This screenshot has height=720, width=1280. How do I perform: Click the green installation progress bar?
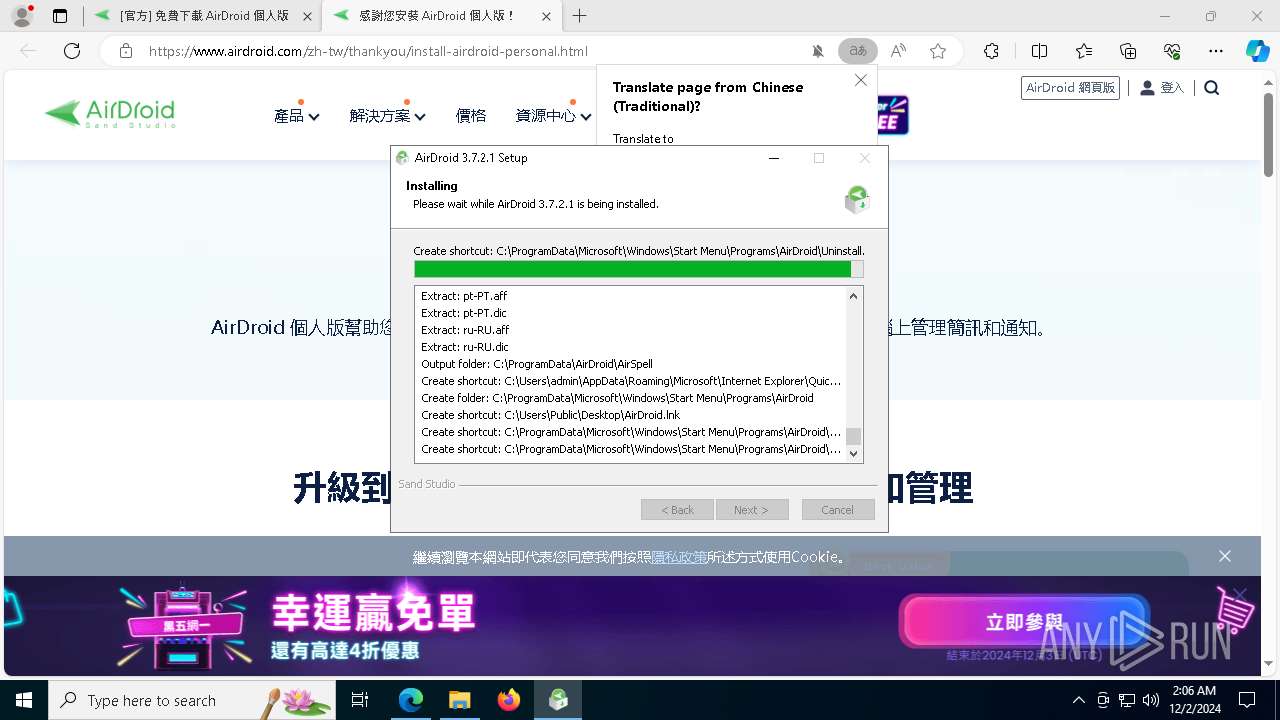click(638, 269)
